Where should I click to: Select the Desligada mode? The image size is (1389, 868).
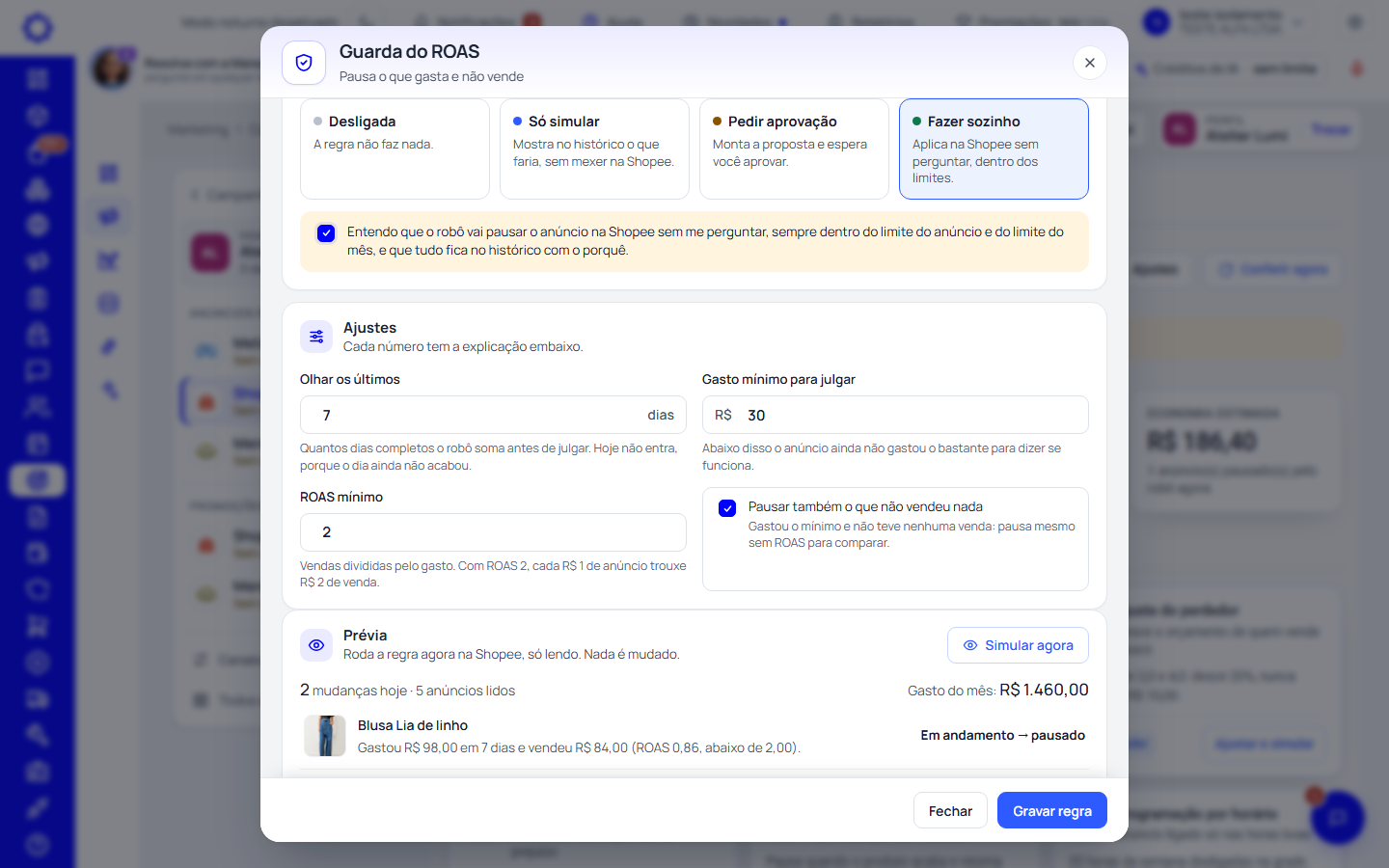tap(395, 149)
